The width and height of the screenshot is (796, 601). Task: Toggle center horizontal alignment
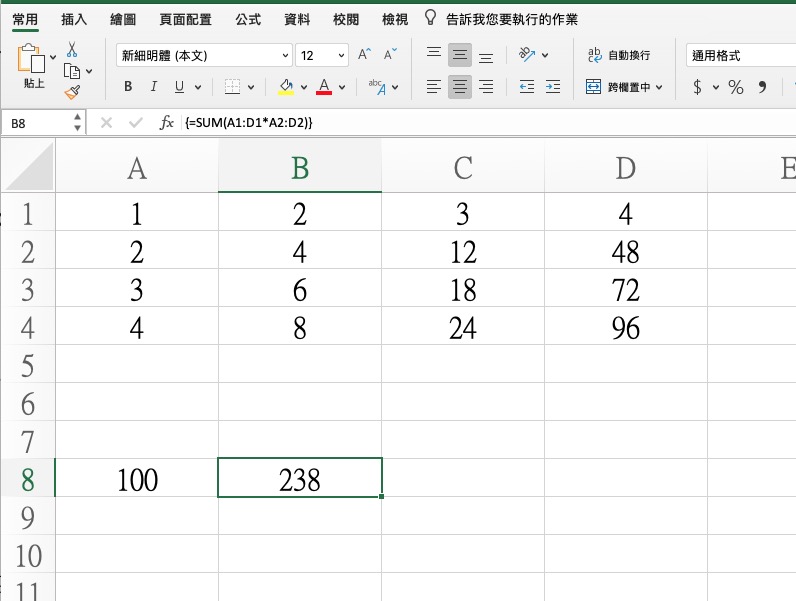pos(460,87)
